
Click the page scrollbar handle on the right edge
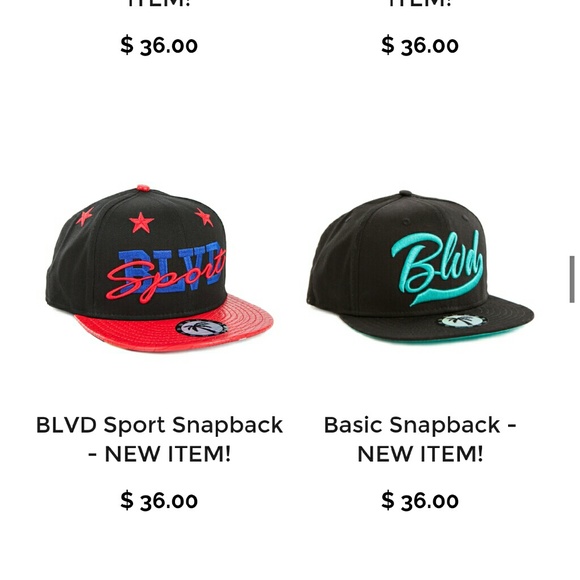coord(572,279)
